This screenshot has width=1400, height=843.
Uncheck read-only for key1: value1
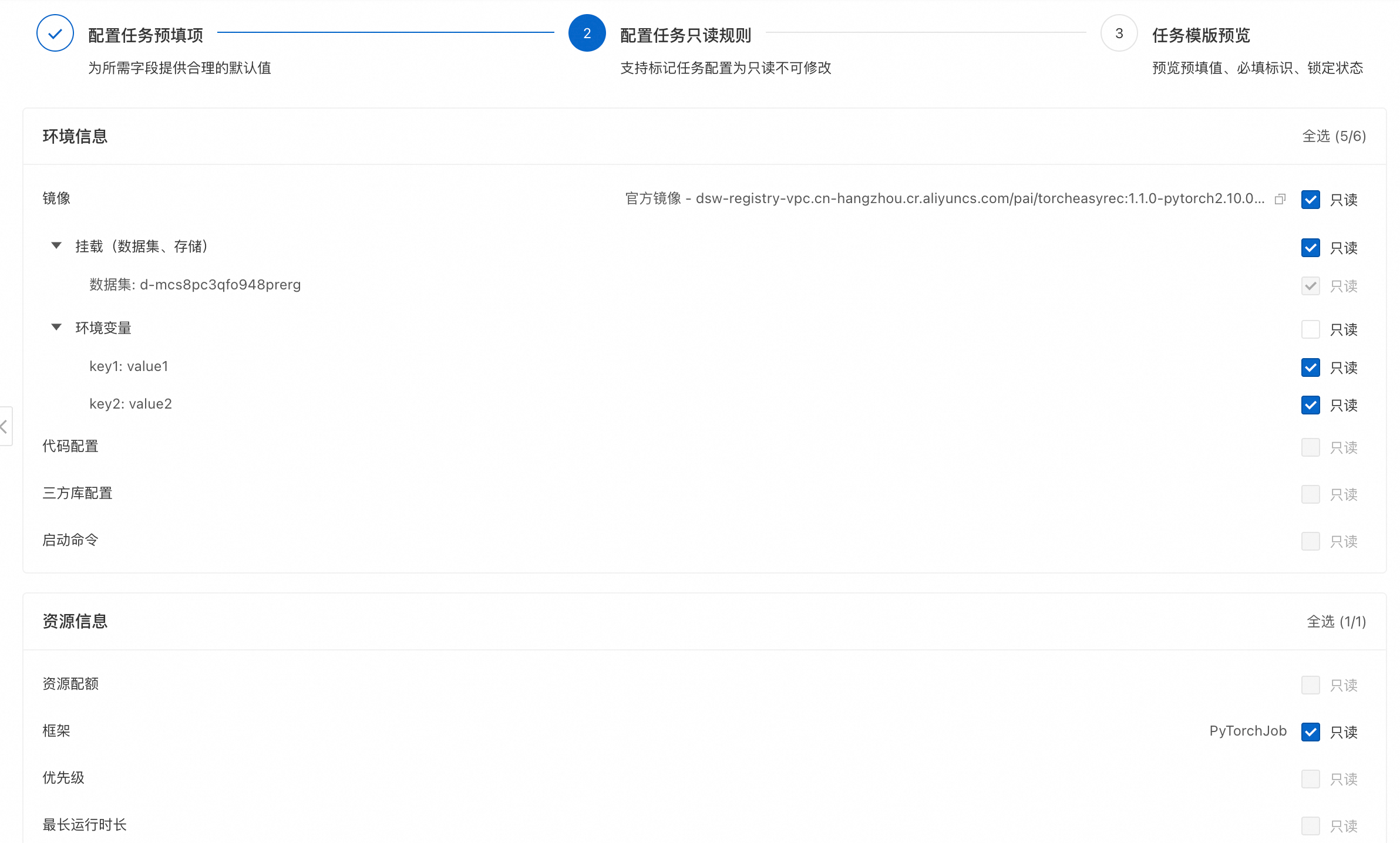1311,367
